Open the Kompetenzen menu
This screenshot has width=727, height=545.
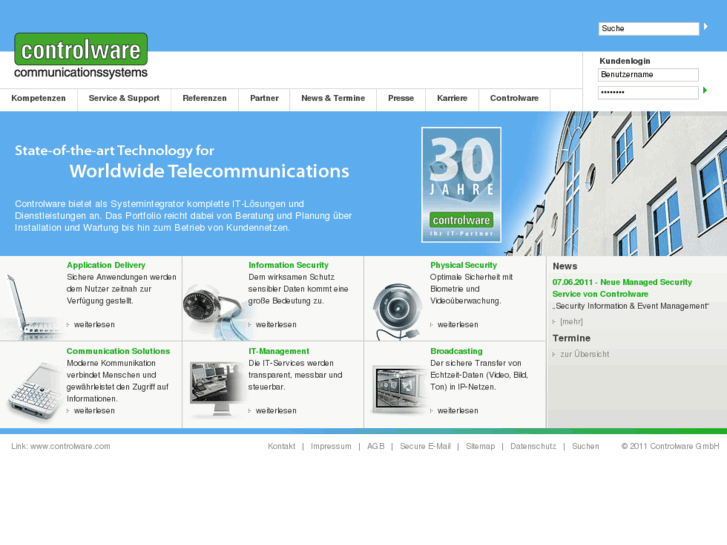(38, 98)
